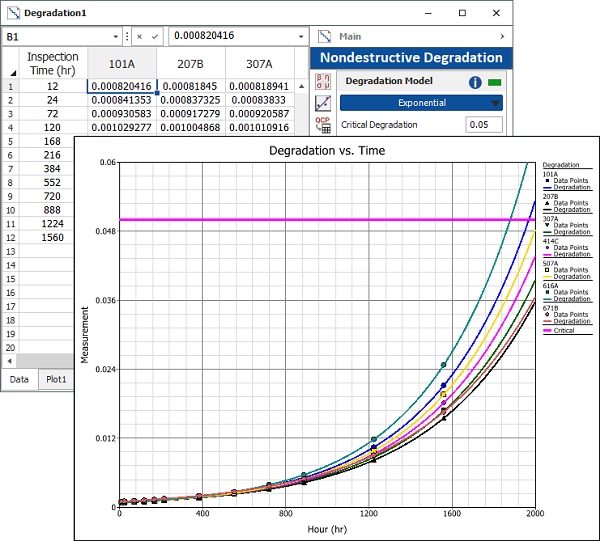Click the Critical Degradation value field
The image size is (600, 541).
click(484, 125)
